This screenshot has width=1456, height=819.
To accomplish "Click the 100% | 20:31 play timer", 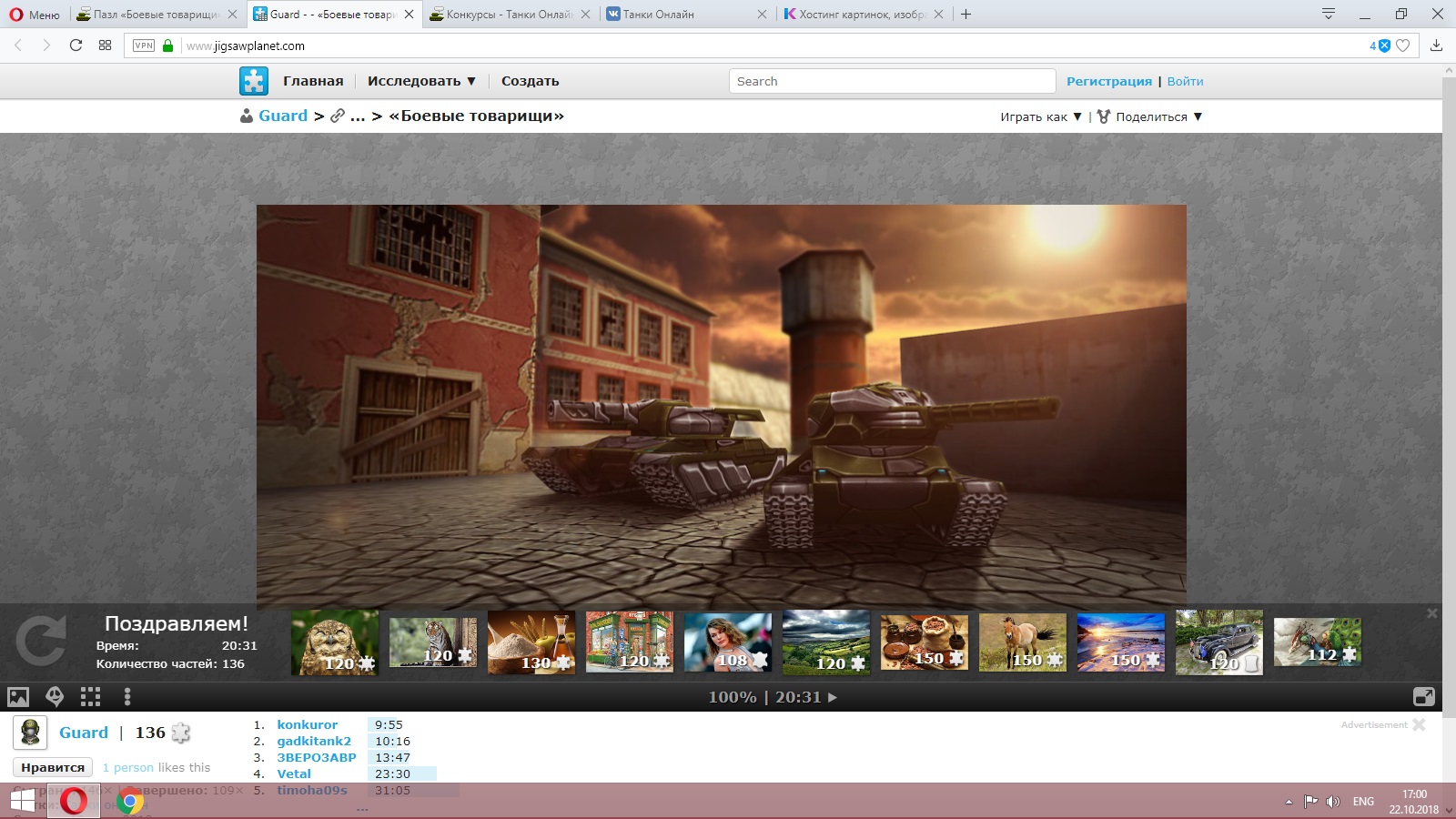I will [773, 697].
